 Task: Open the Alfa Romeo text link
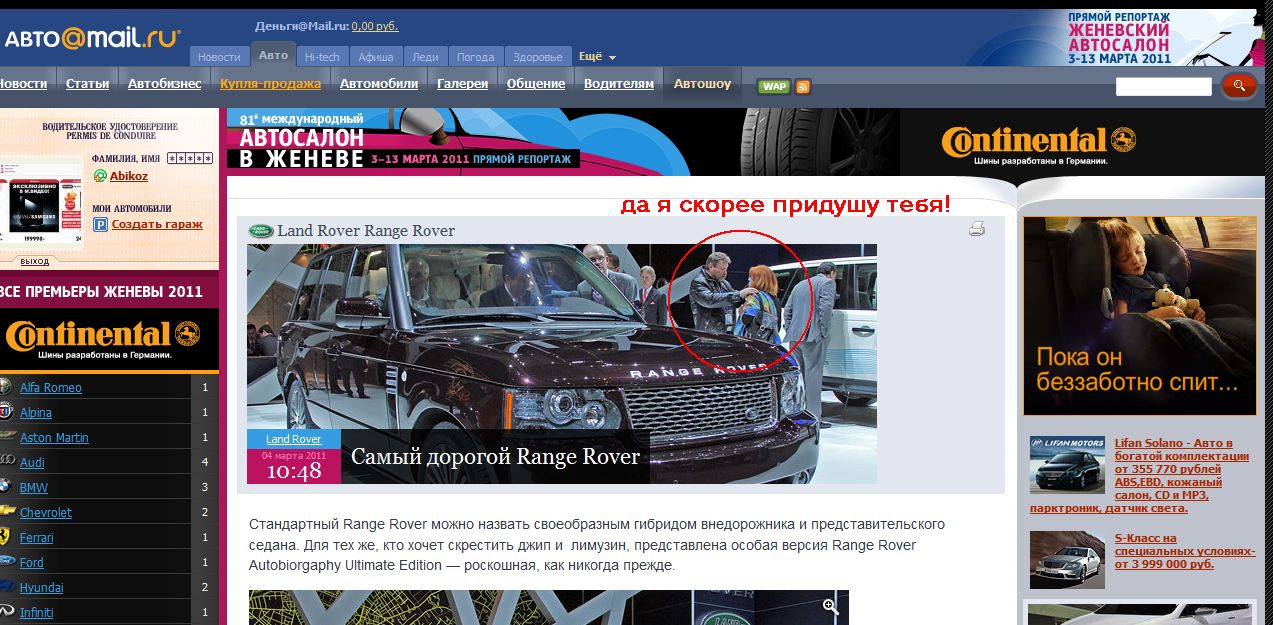[51, 387]
